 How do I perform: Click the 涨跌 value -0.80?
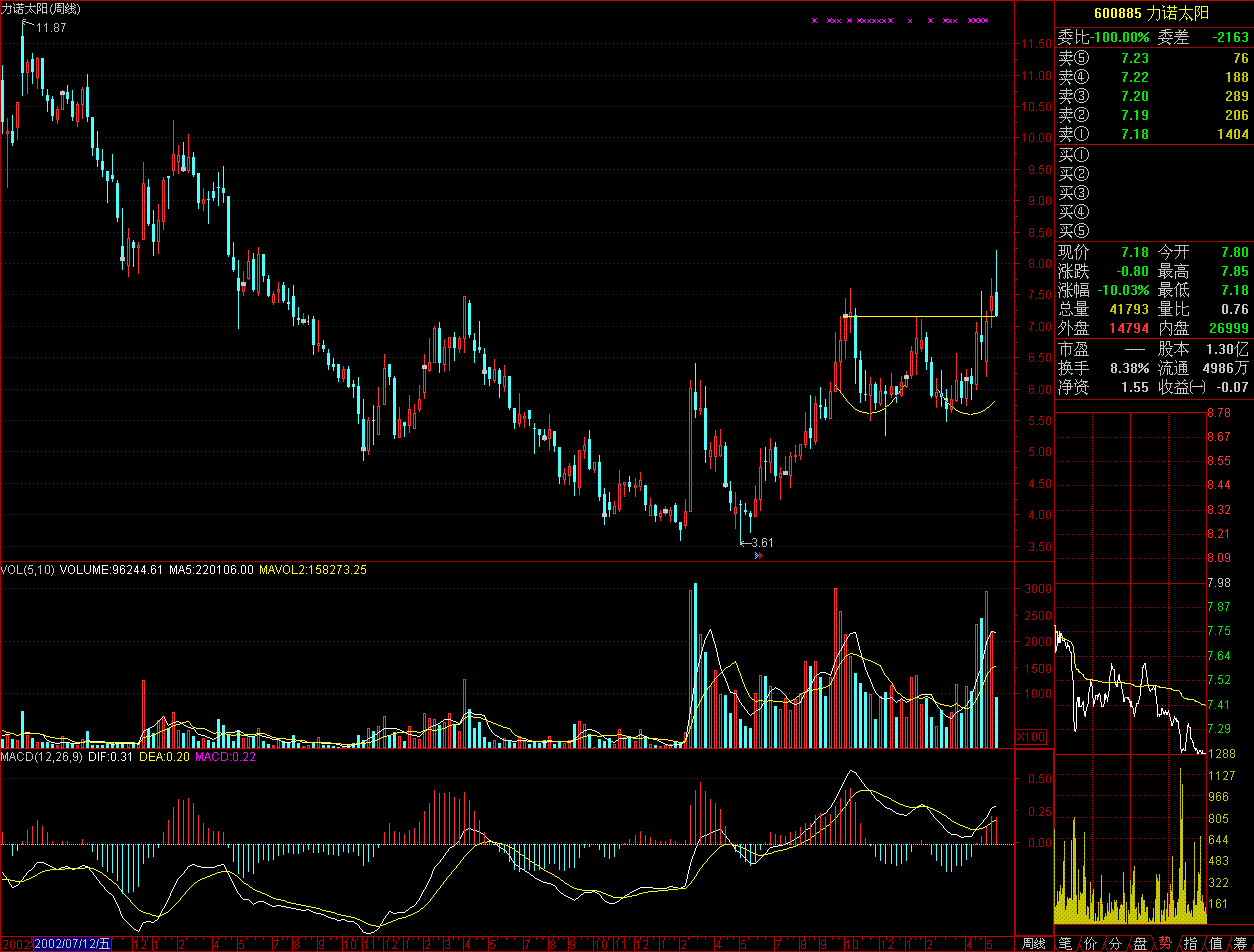1132,271
